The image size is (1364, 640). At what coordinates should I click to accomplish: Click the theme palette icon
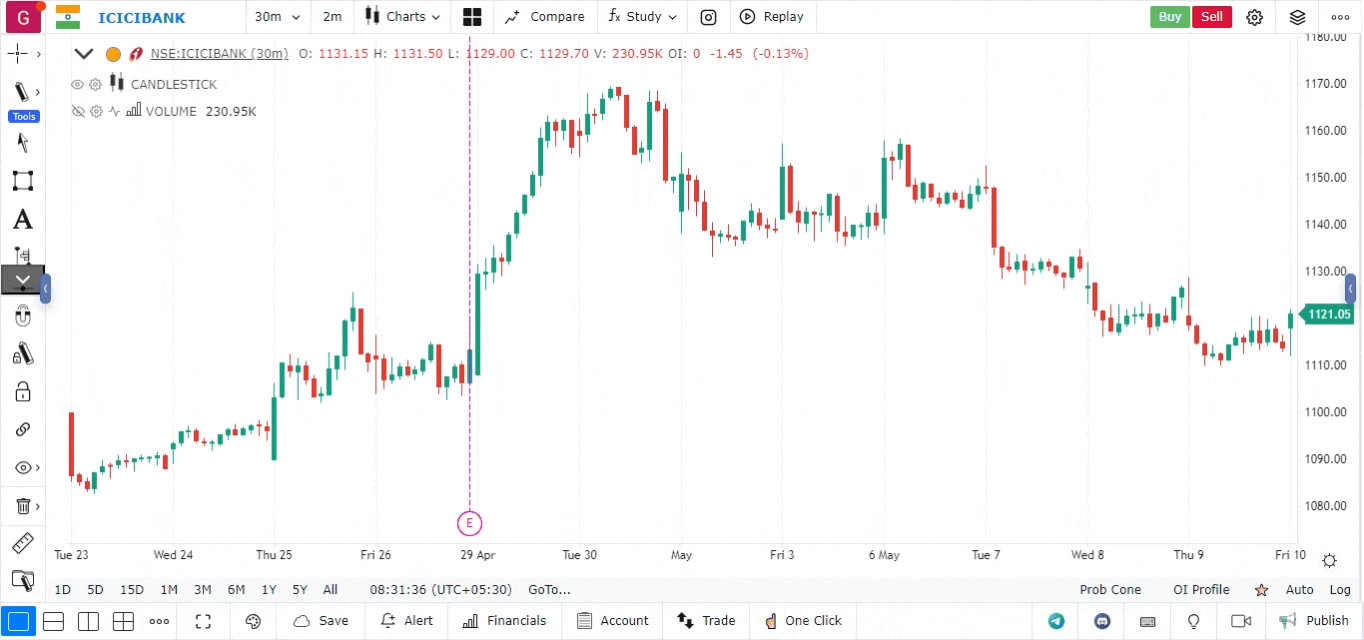click(x=253, y=621)
